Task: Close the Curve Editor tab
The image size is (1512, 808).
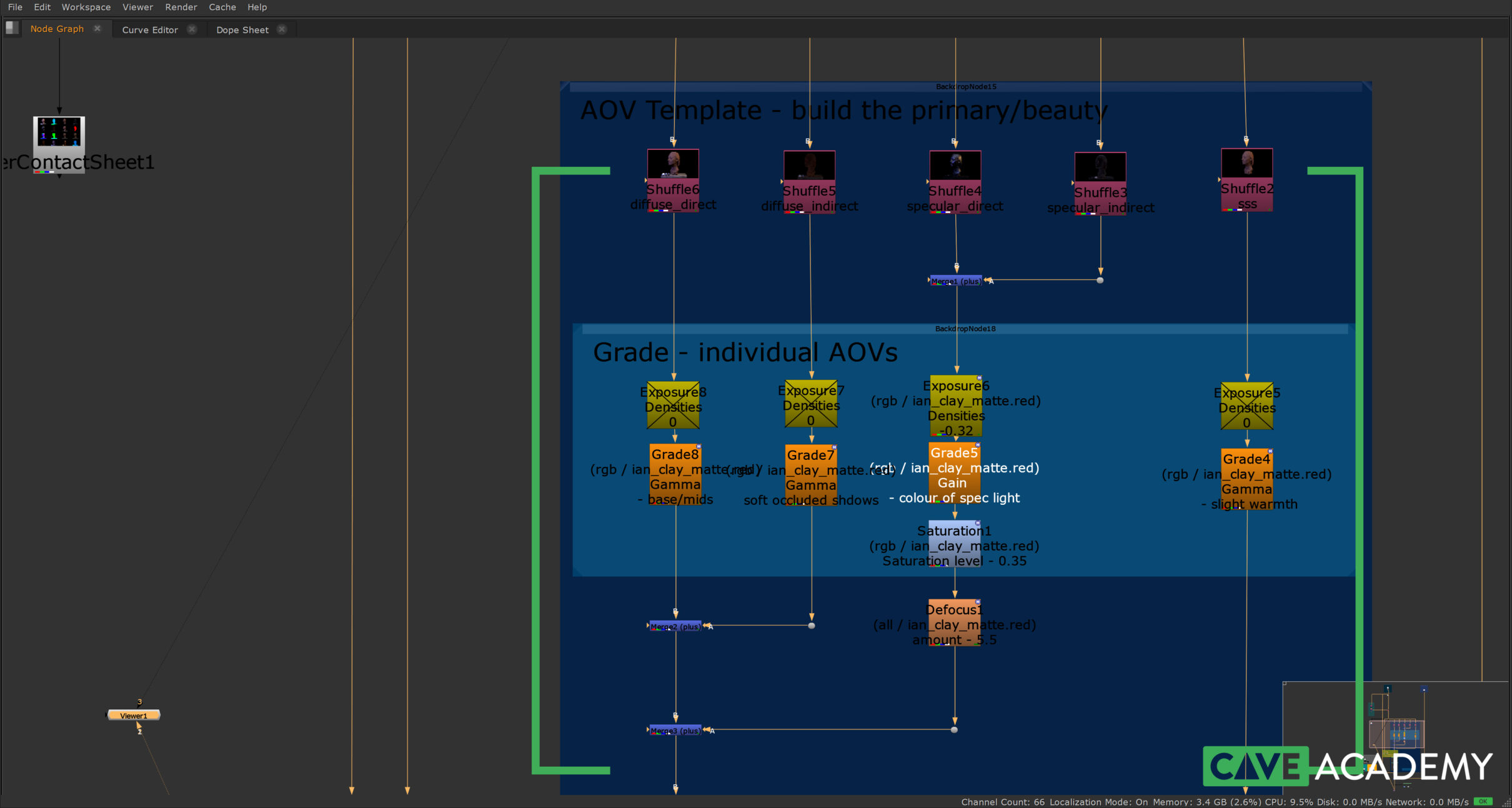Action: tap(192, 29)
